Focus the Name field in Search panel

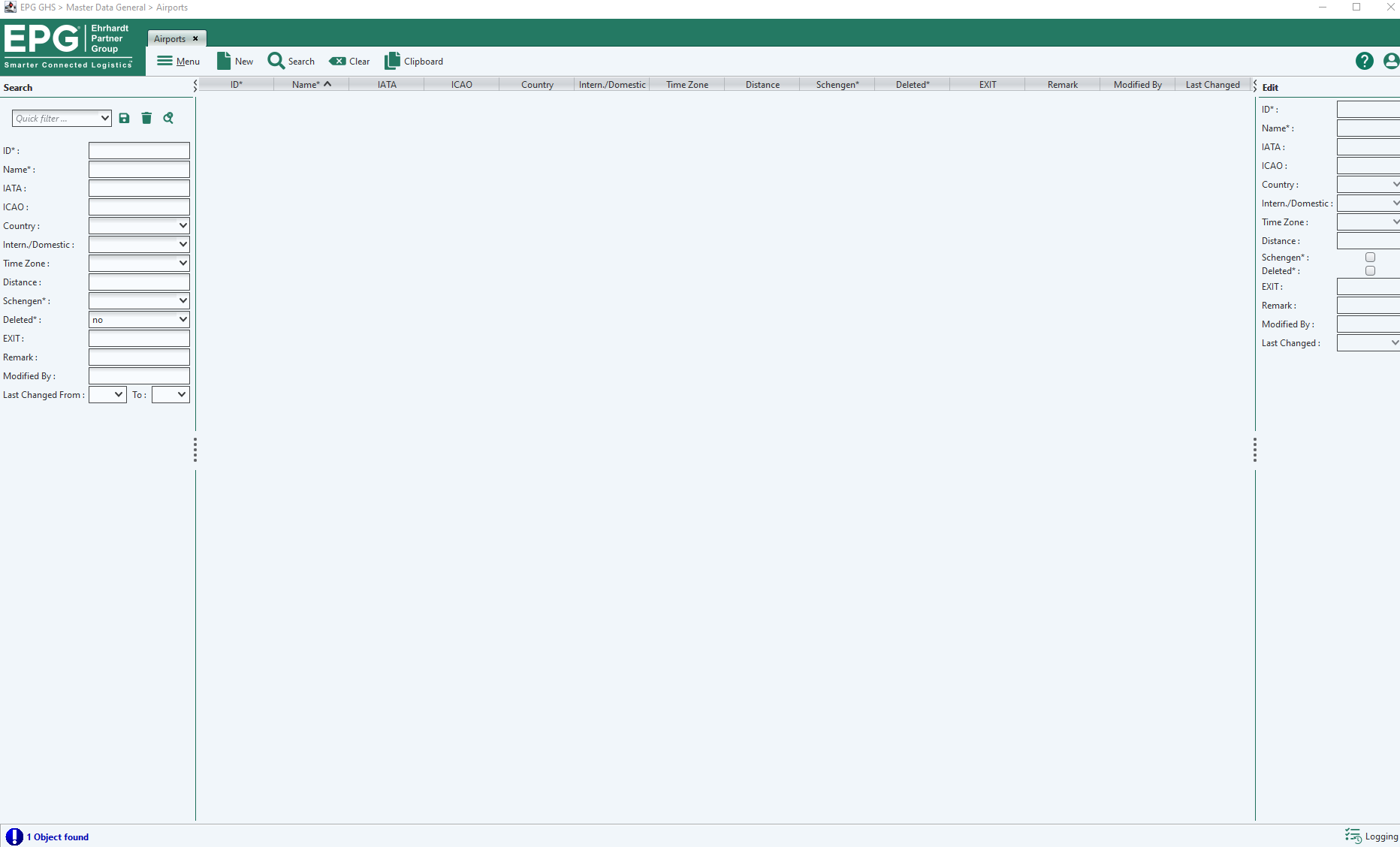click(139, 169)
